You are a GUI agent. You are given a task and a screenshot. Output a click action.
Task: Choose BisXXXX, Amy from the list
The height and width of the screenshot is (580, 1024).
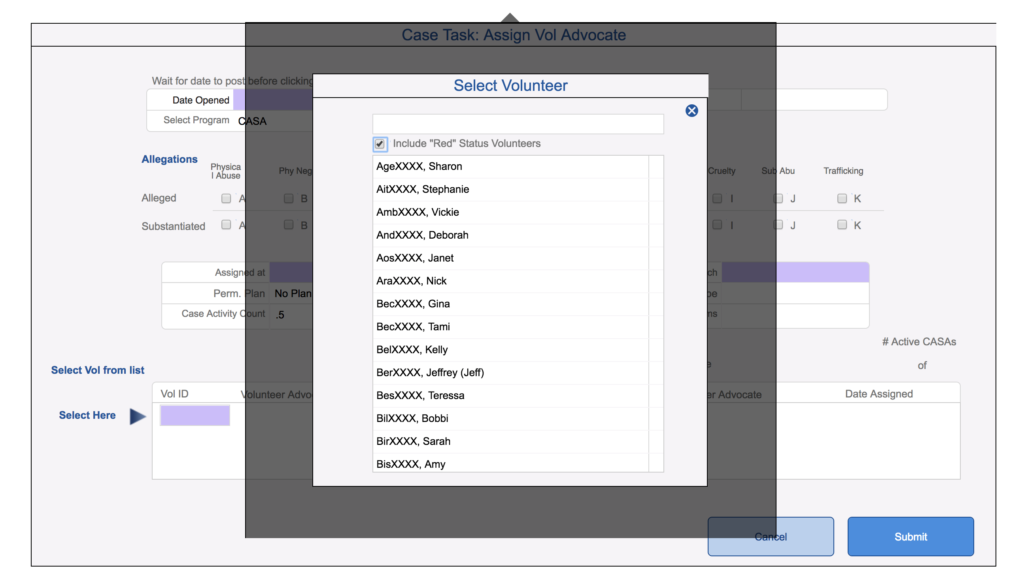(510, 464)
